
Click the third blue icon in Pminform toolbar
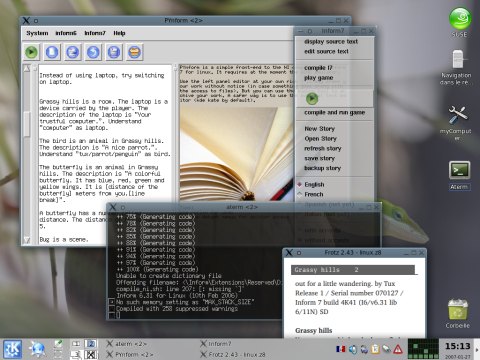coord(73,52)
